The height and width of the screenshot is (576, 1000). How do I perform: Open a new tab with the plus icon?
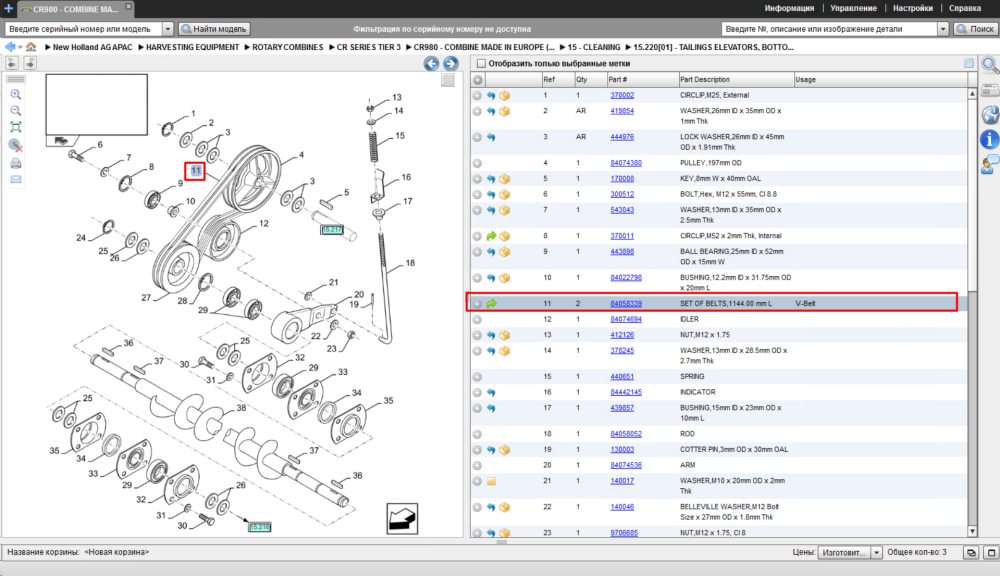(8, 8)
